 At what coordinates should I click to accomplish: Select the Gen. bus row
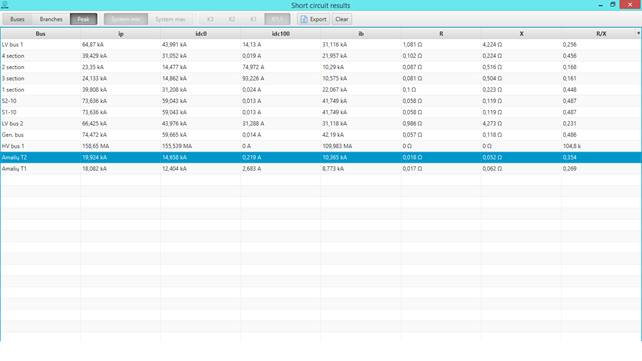click(x=321, y=135)
